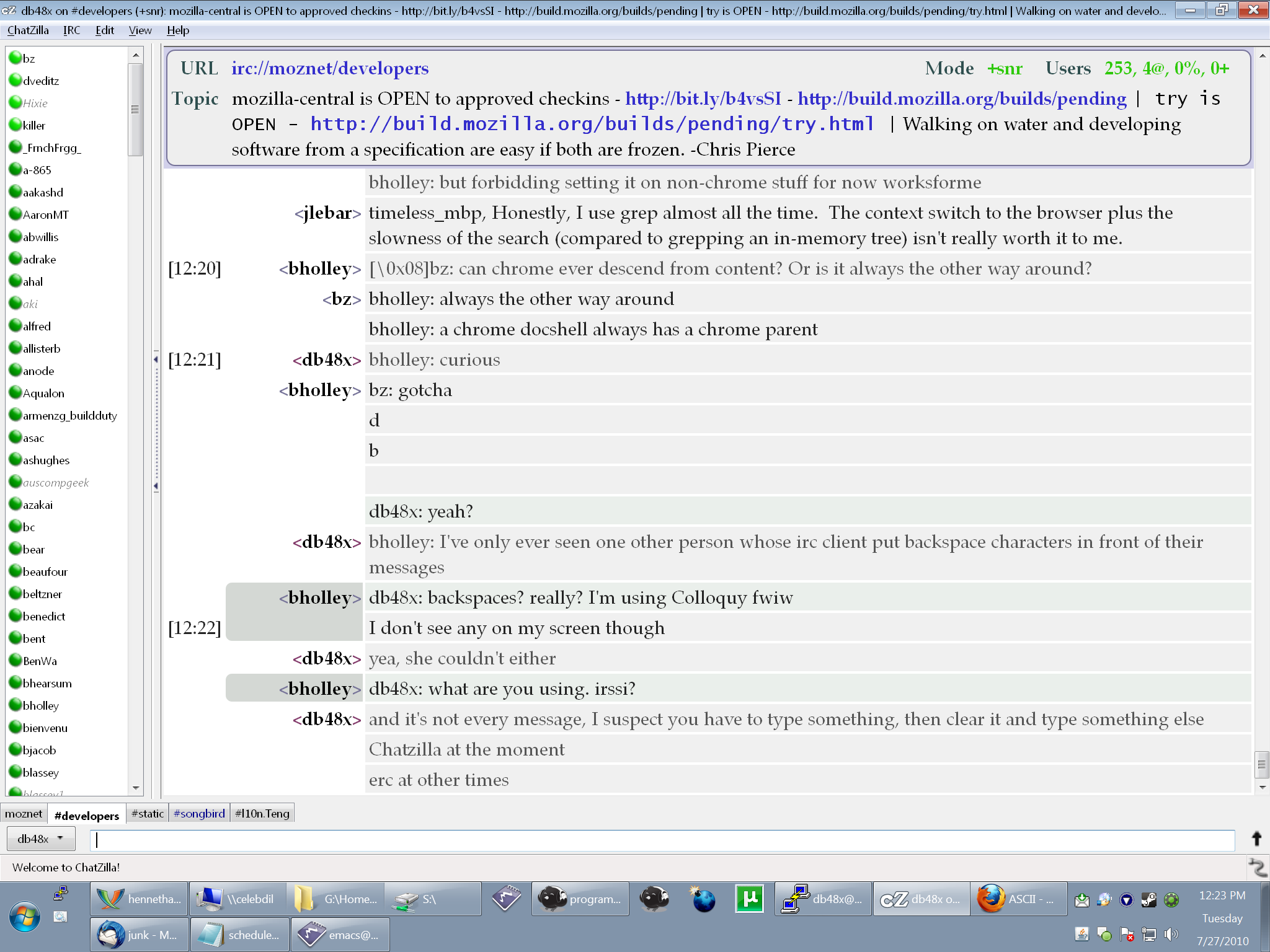Click the 'Welcome to ChatZilla!' status text

66,867
